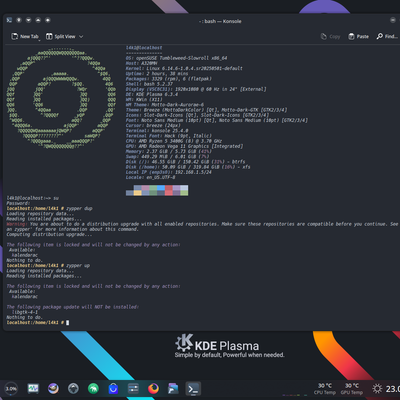Click the 'Swap: 449.29 MiB' line
The height and width of the screenshot is (400, 400).
click(167, 156)
